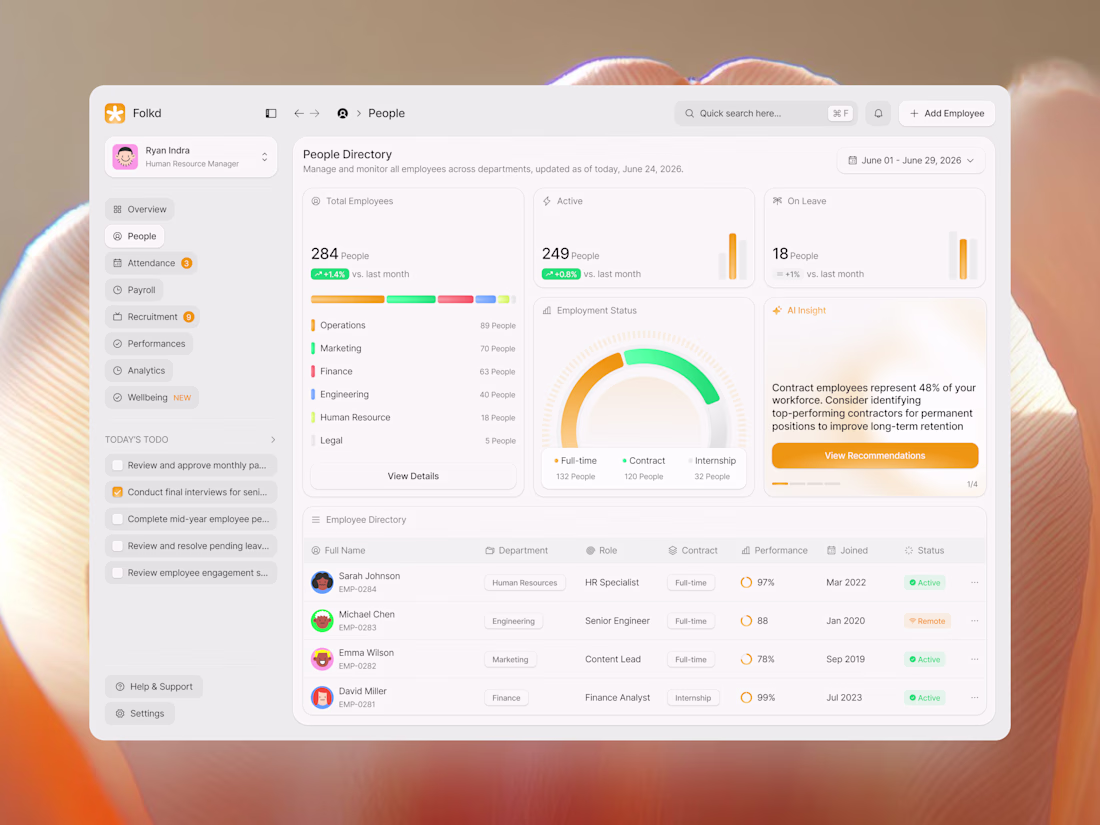Open Payroll section
This screenshot has height=825, width=1100.
(x=134, y=290)
